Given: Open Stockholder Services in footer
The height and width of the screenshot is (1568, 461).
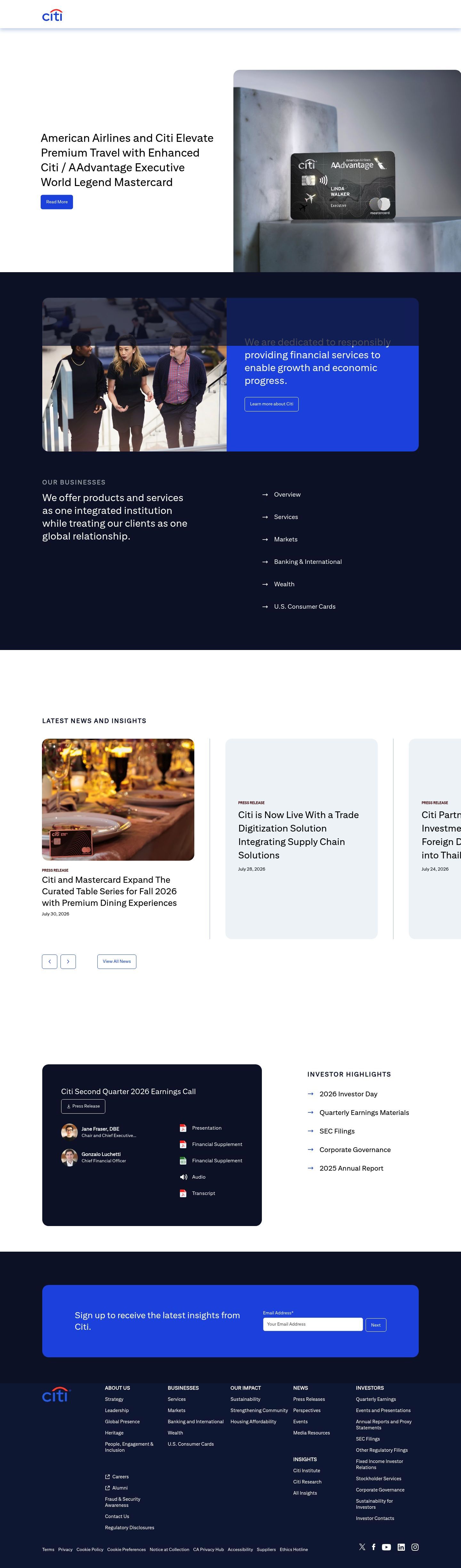Looking at the screenshot, I should coord(379,1479).
